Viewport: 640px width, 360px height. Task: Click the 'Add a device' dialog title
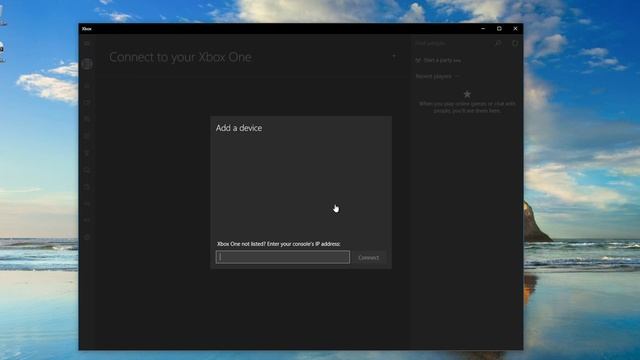click(239, 128)
